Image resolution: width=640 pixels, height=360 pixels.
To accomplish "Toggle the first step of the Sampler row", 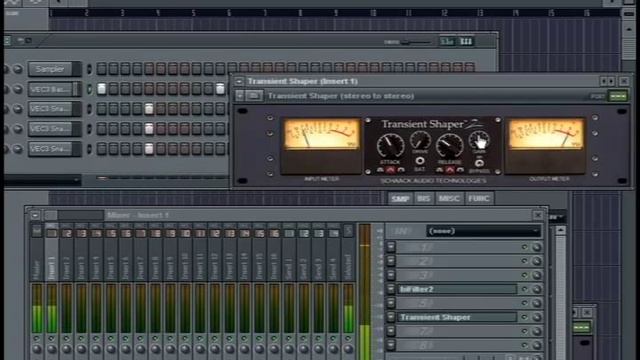I will coord(101,69).
